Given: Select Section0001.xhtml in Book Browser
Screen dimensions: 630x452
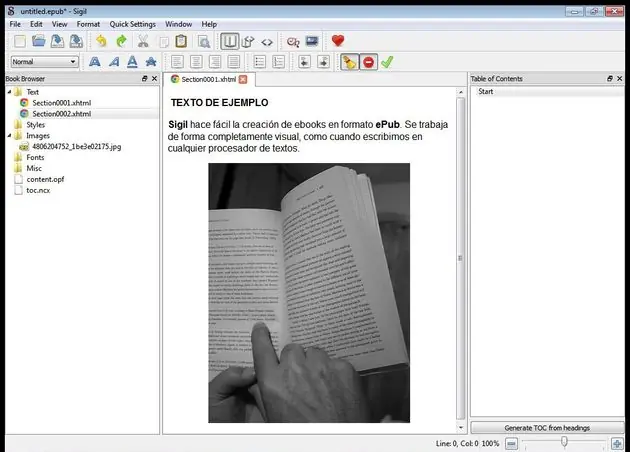Looking at the screenshot, I should click(x=61, y=103).
